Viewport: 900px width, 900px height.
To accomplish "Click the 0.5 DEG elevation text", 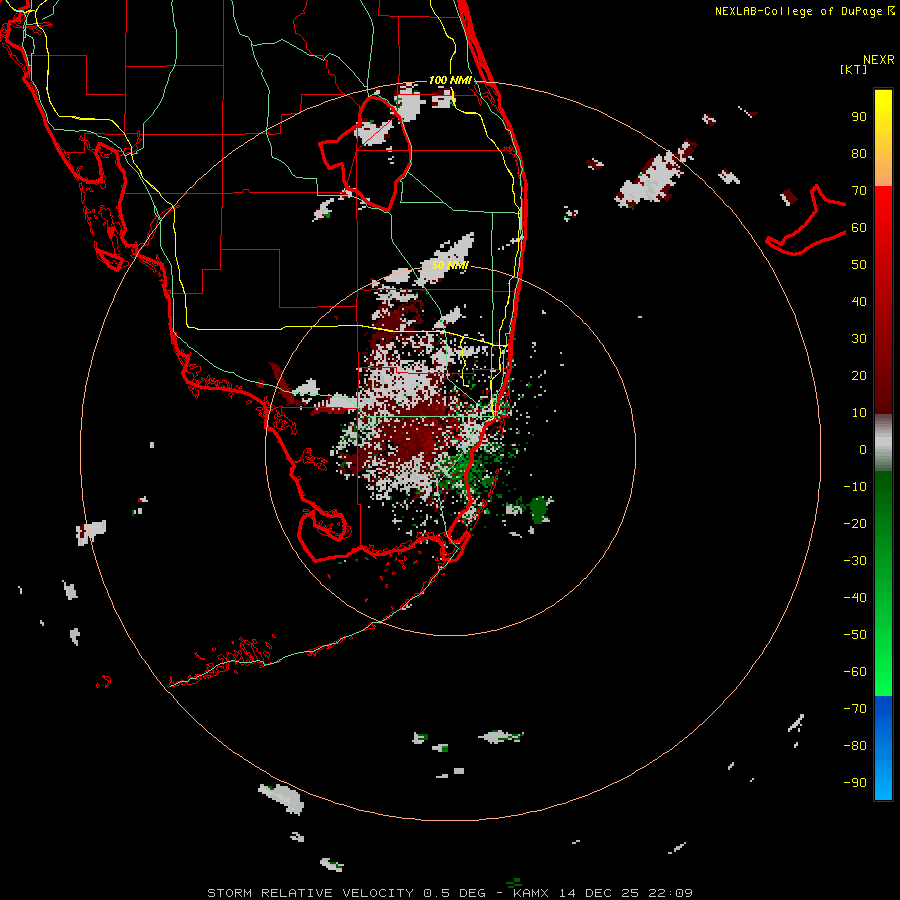I will [455, 893].
